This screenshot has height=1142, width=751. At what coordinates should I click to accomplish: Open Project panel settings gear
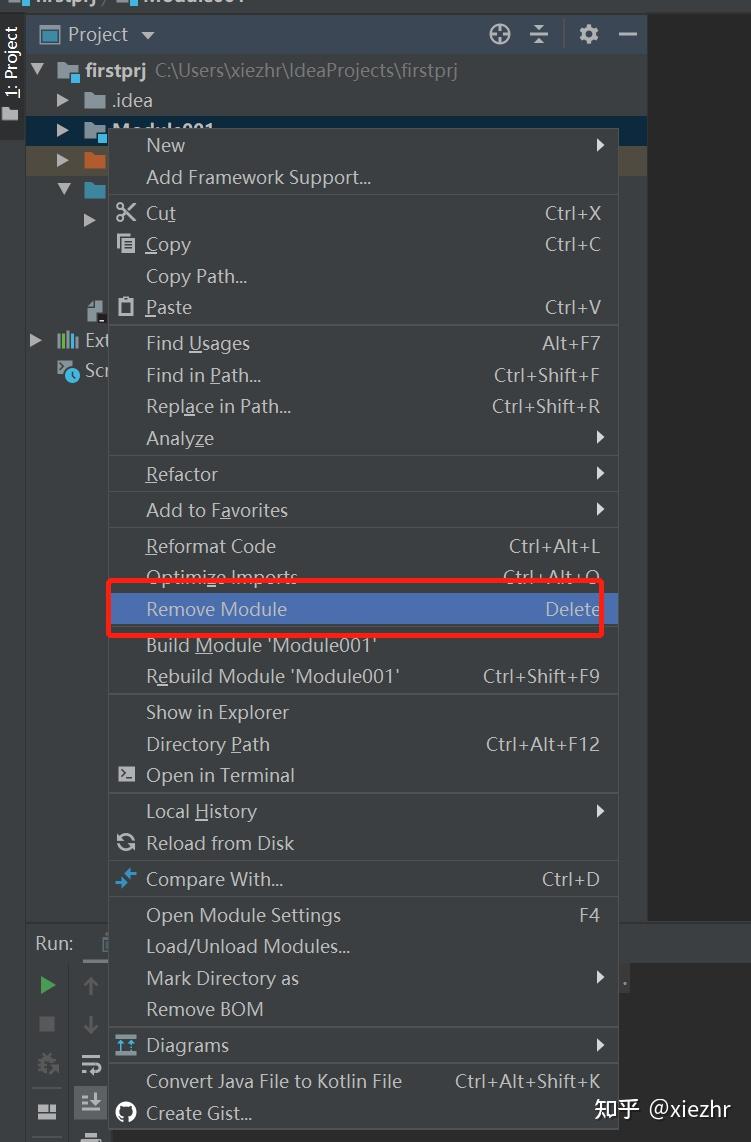click(x=589, y=34)
